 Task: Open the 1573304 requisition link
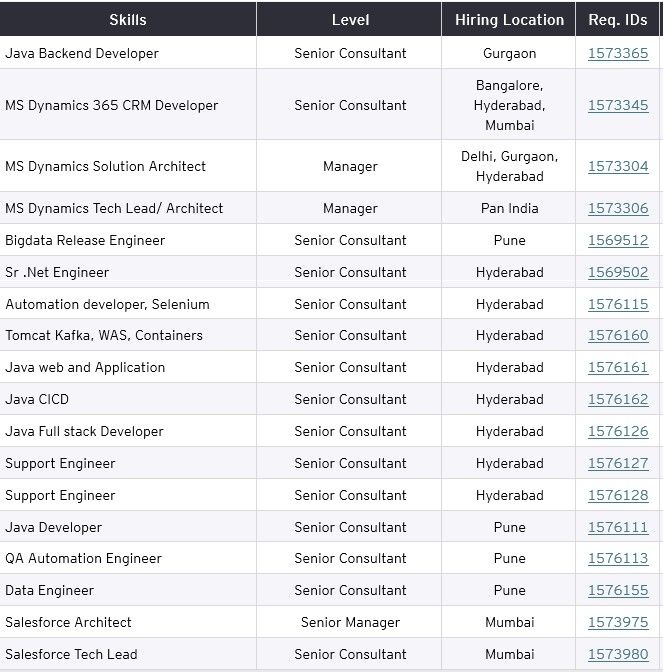coord(618,166)
